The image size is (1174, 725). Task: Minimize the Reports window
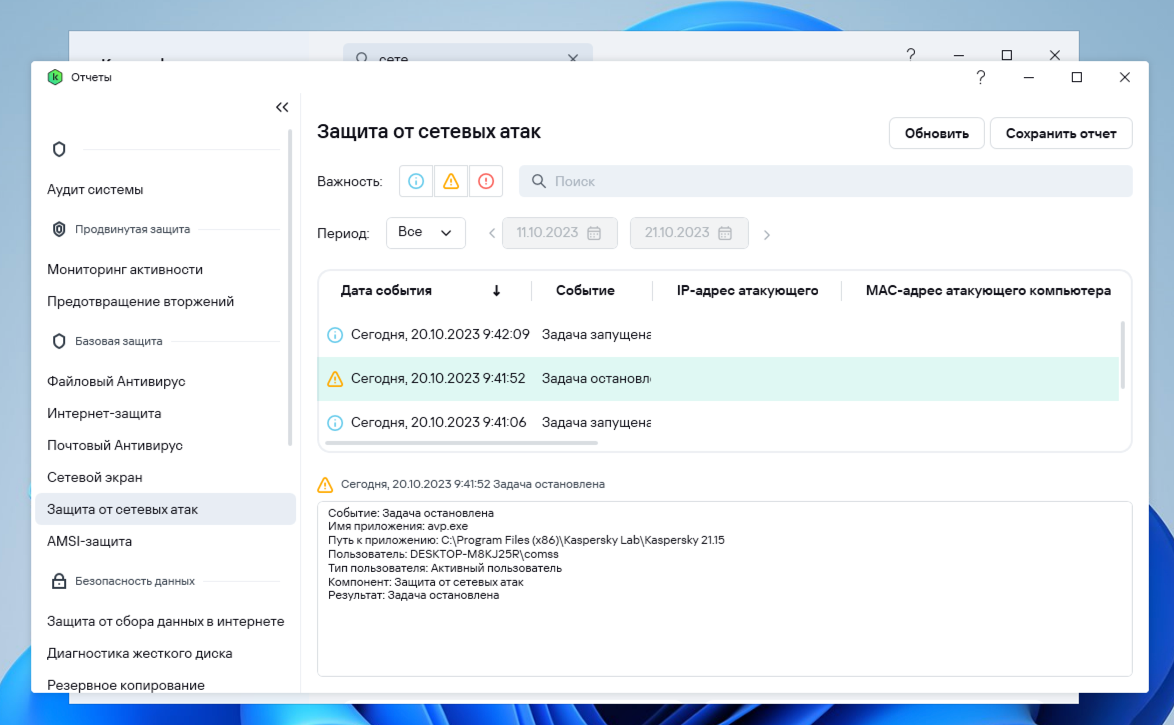[x=1029, y=77]
